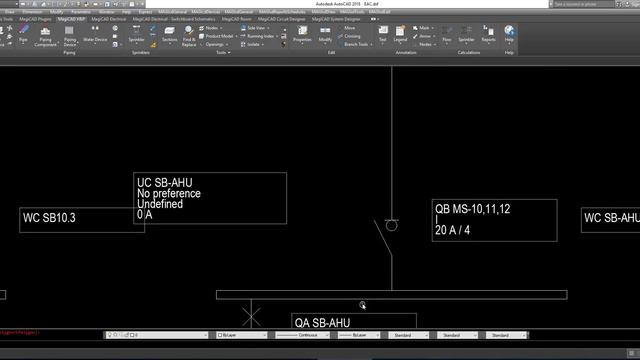Image resolution: width=640 pixels, height=360 pixels.
Task: Open the ByLayer lineweight dropdown
Action: (359, 335)
